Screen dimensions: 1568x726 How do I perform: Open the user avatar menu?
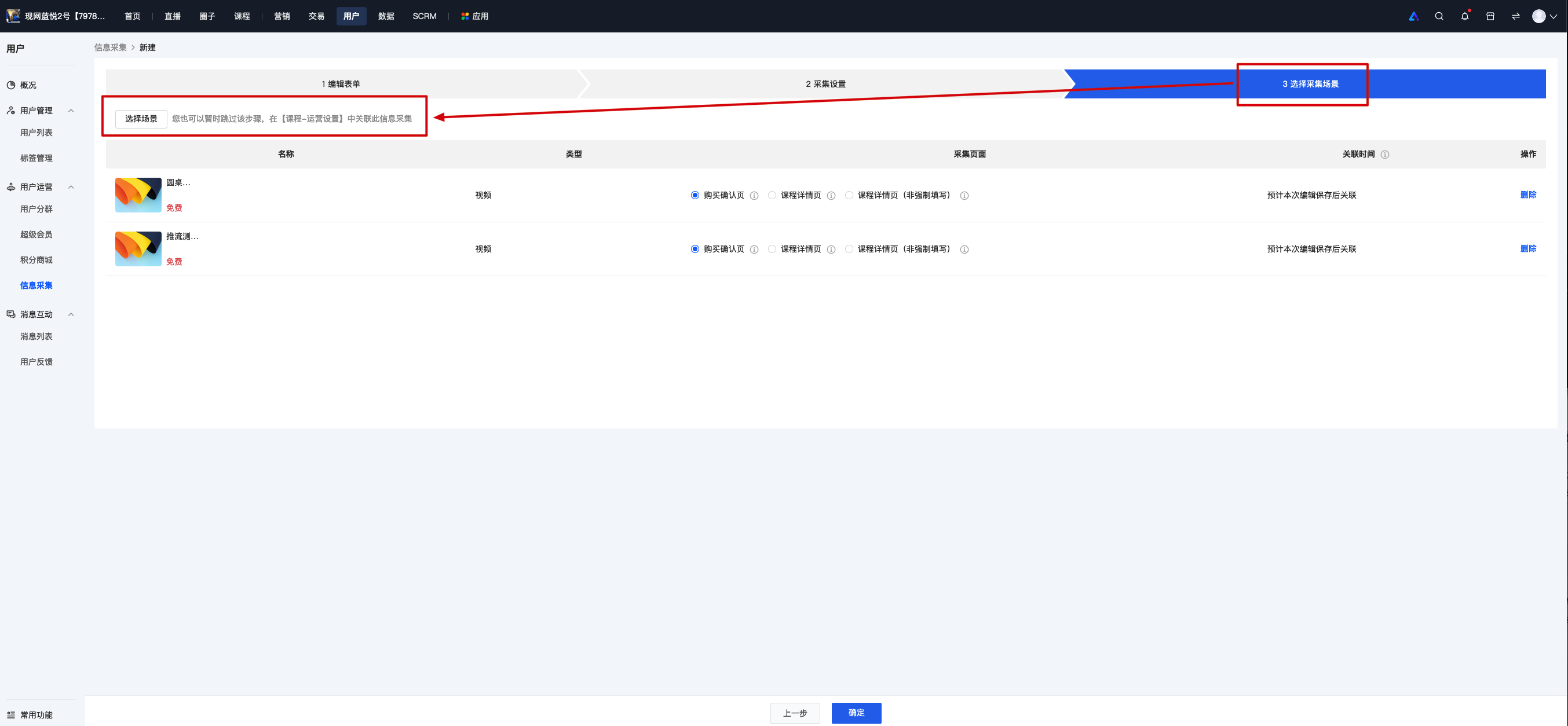(1545, 16)
